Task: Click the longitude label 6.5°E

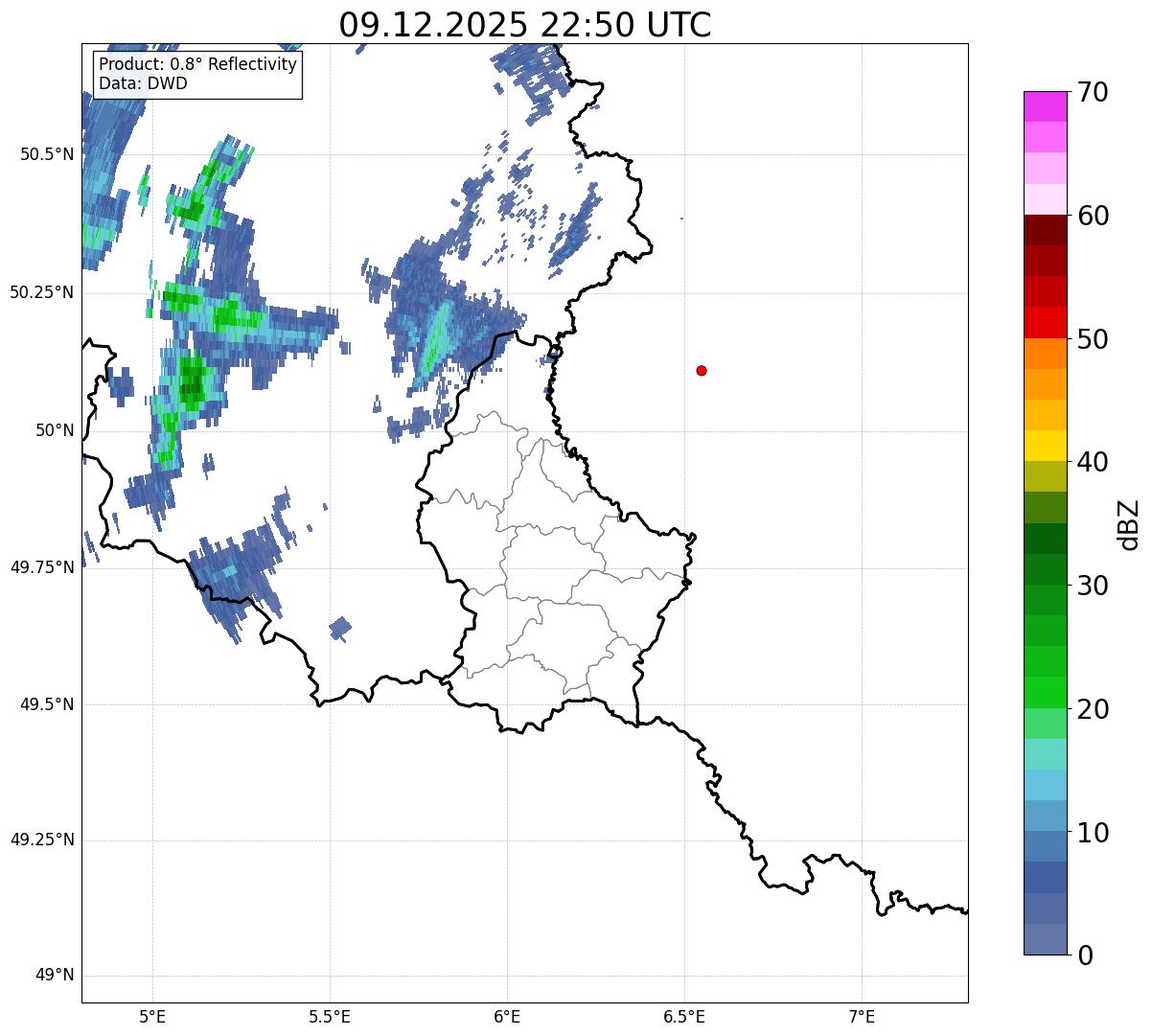Action: pos(684,1016)
